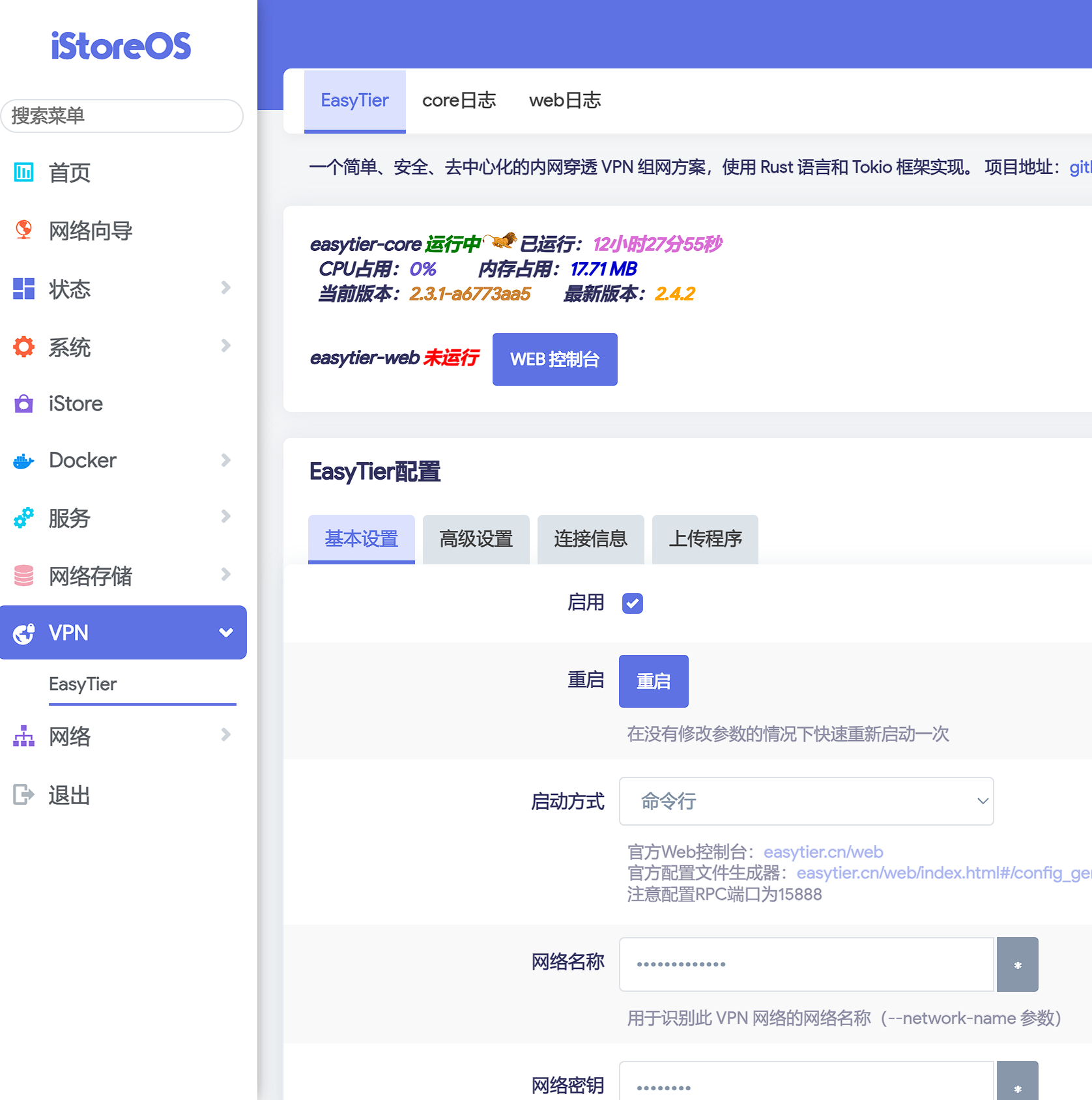This screenshot has width=1092, height=1100.
Task: Click the 服务 gears icon
Action: point(24,518)
